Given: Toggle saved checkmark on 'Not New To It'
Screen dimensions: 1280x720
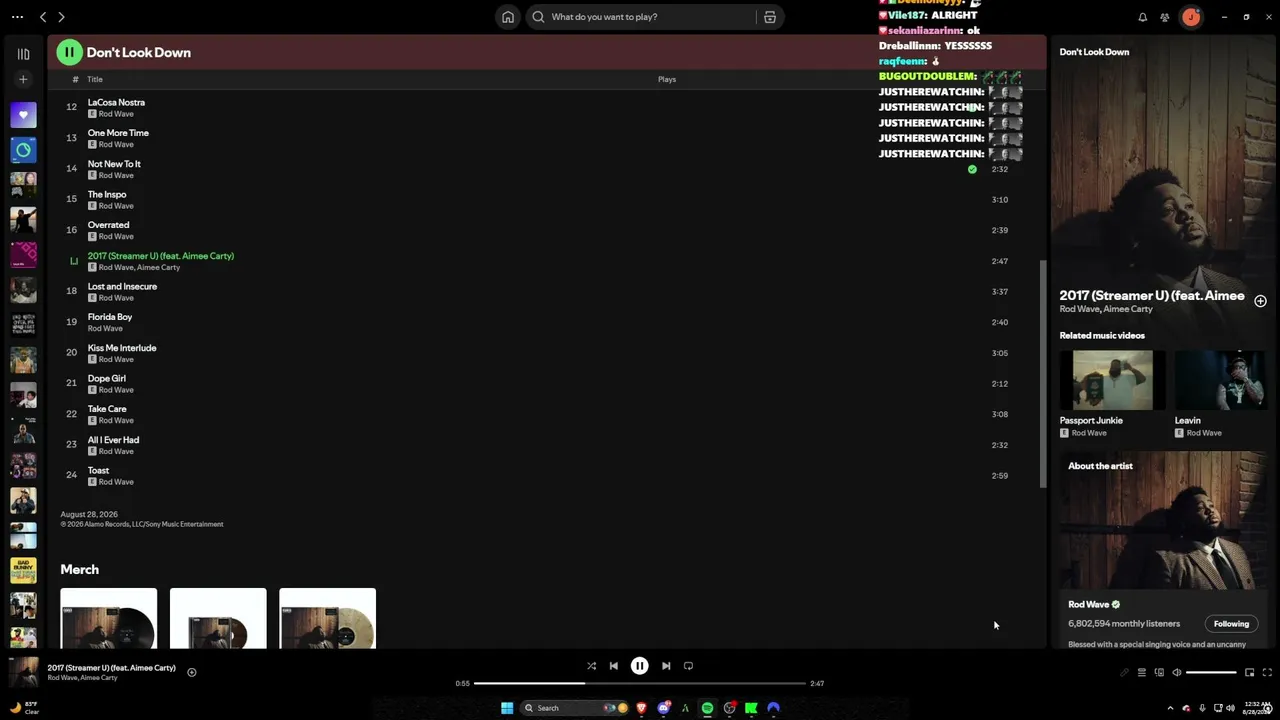Looking at the screenshot, I should [972, 169].
